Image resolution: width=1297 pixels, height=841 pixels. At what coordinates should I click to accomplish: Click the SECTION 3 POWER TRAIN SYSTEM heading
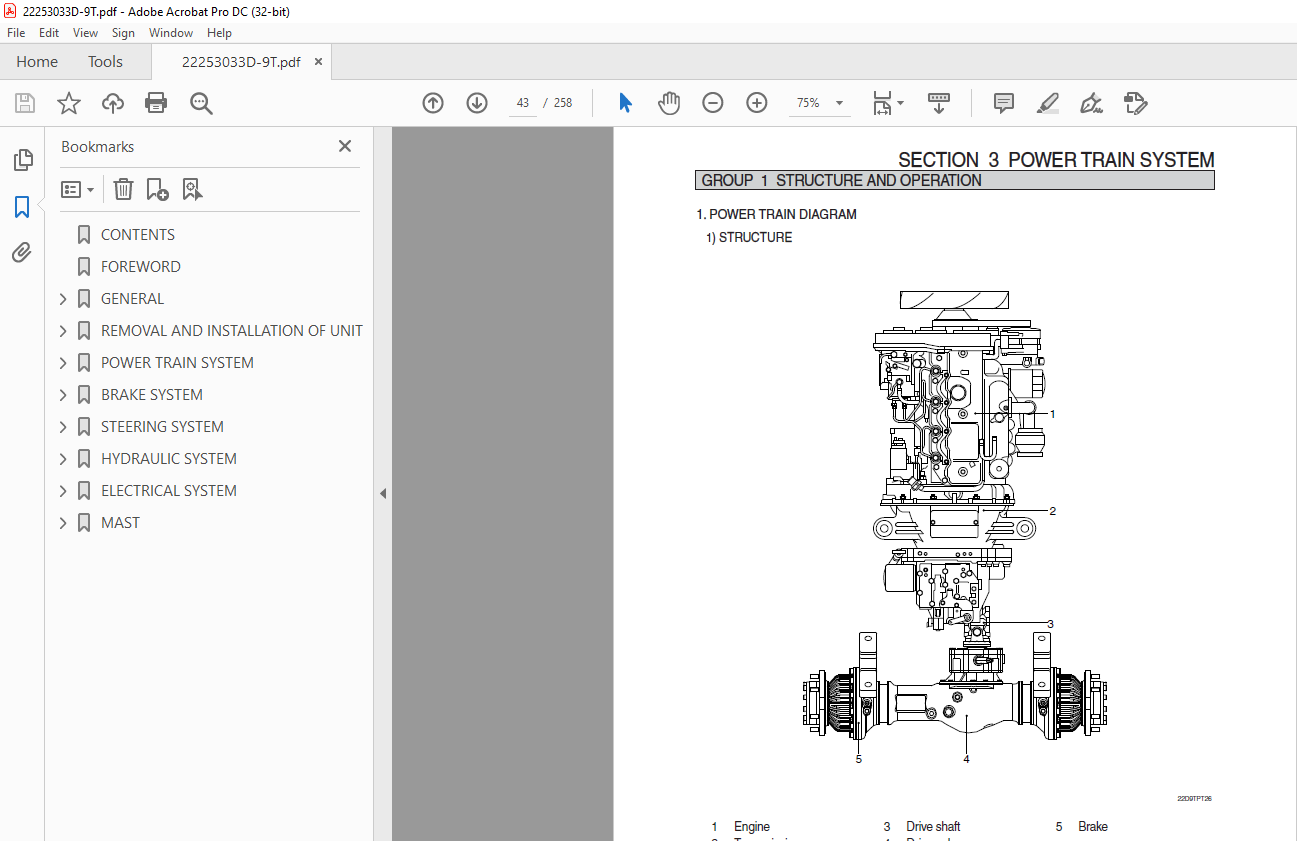tap(1056, 160)
